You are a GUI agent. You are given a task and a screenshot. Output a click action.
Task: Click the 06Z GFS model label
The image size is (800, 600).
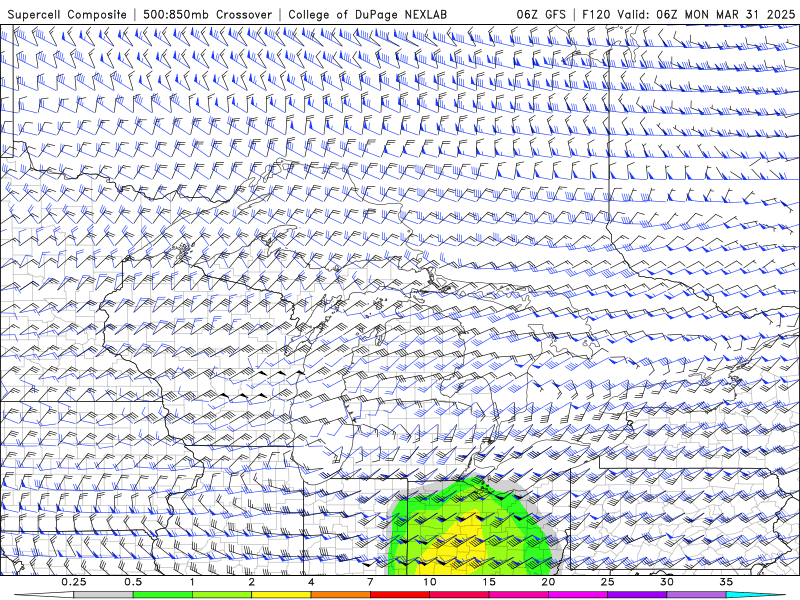[541, 14]
